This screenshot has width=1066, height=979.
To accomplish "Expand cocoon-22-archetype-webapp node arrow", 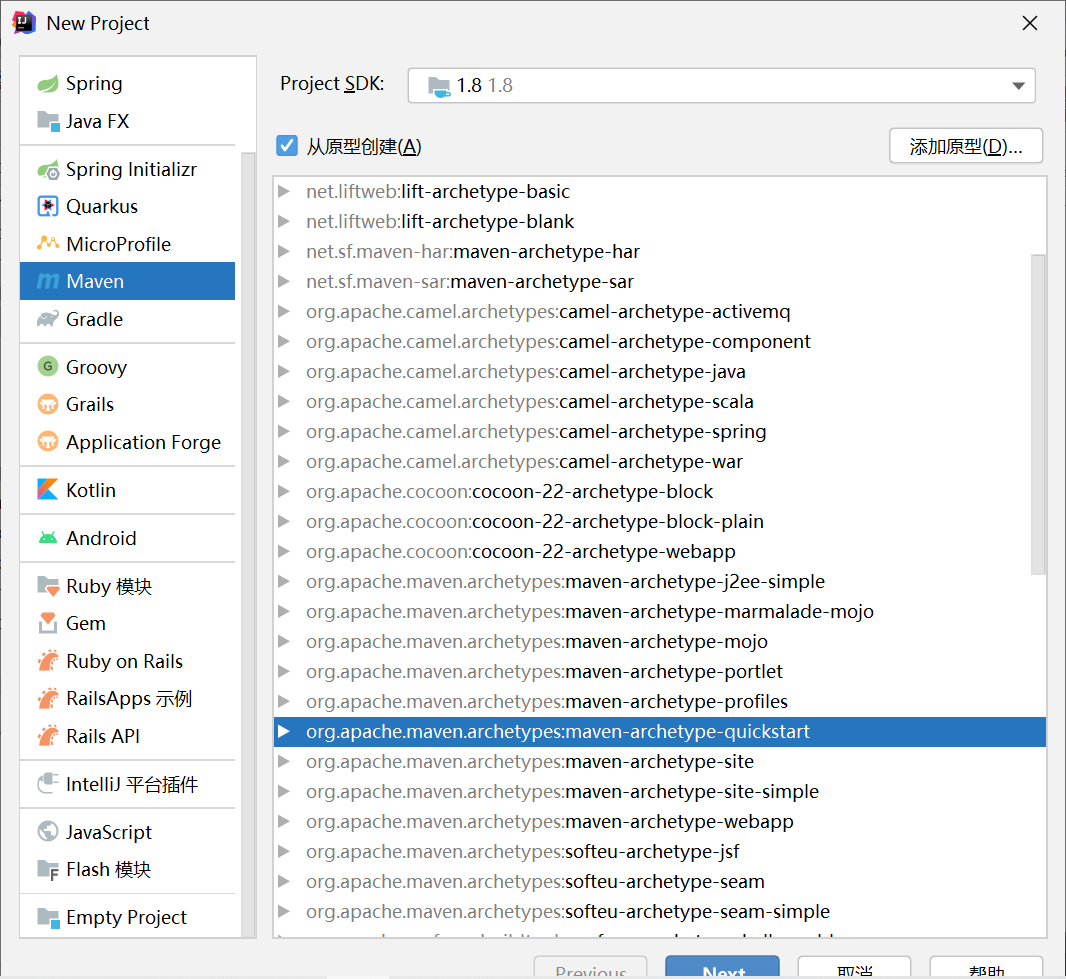I will pyautogui.click(x=284, y=551).
